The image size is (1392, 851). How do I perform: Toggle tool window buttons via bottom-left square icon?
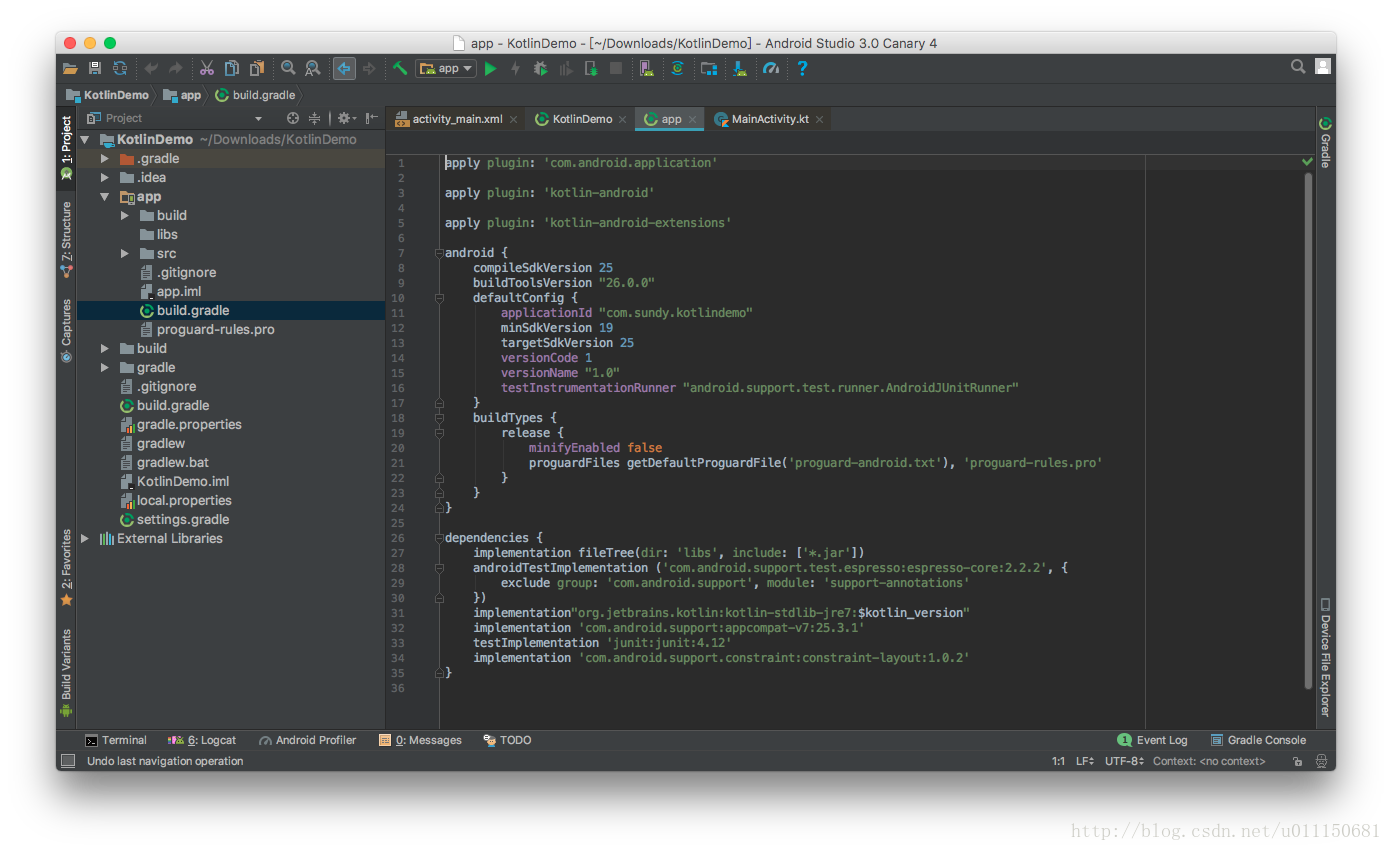point(68,761)
